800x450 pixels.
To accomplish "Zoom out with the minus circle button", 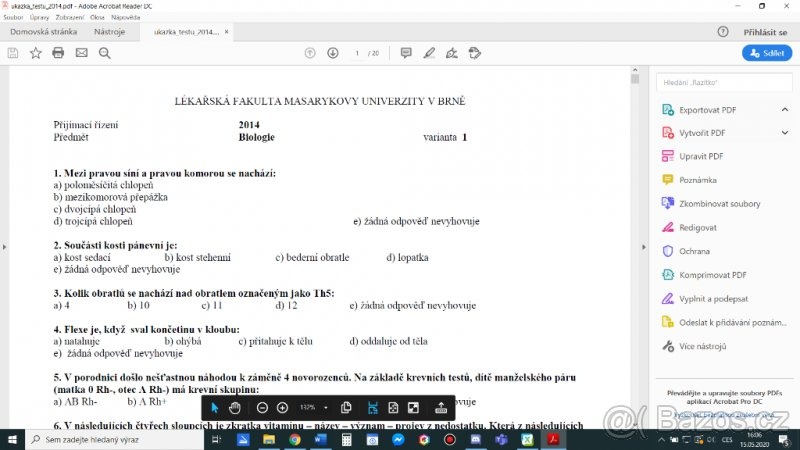I will 262,408.
